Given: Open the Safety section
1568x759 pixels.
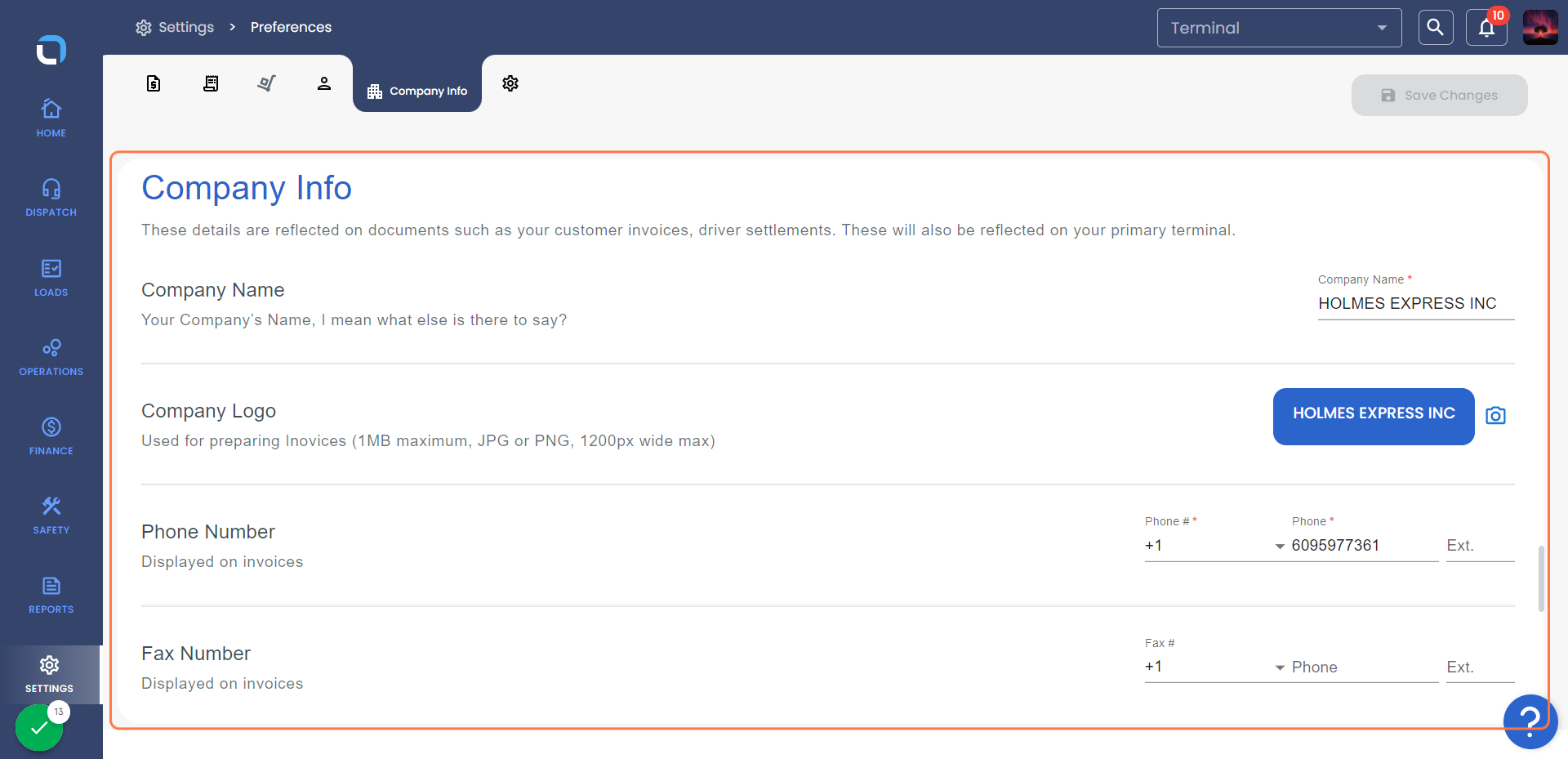Looking at the screenshot, I should click(51, 515).
